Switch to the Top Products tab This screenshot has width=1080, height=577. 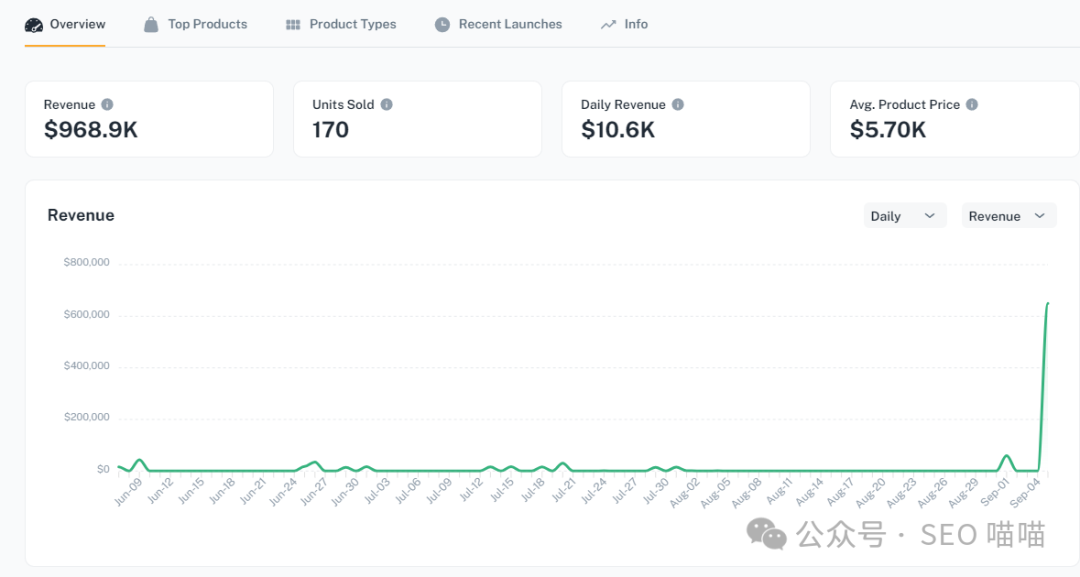[207, 24]
